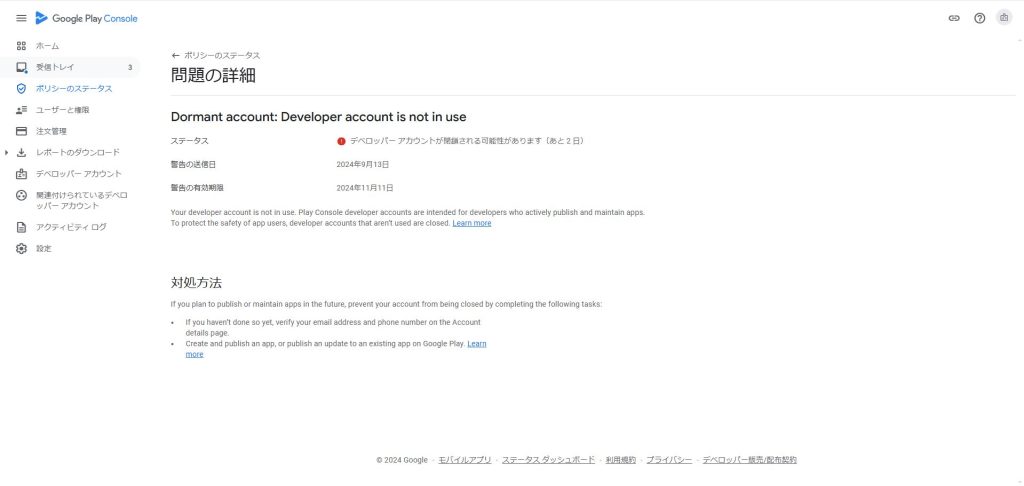Open 設定 in the sidebar

tap(44, 249)
